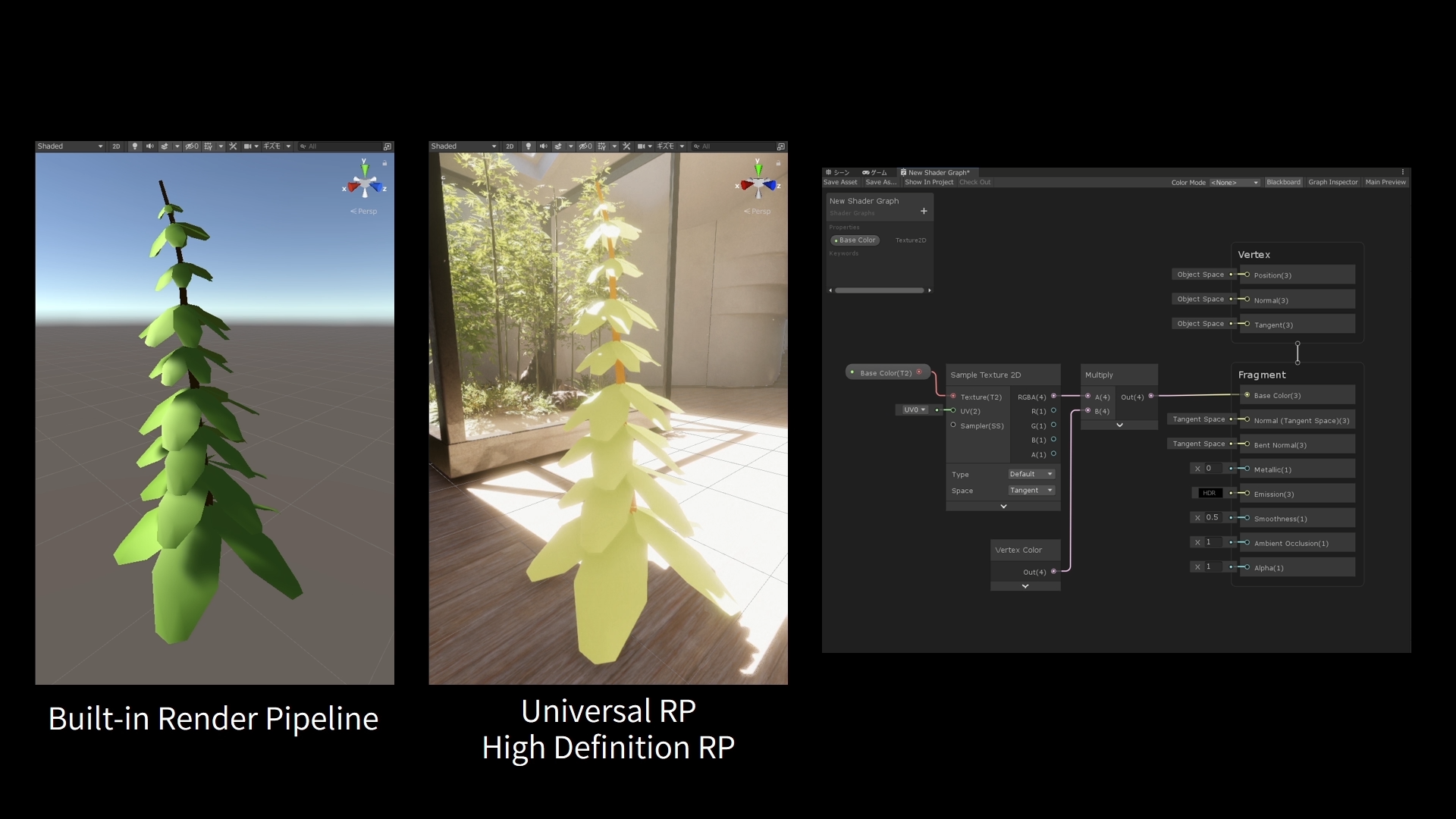Click Show In Project button
Screen dimensions: 1456x819
pos(928,182)
